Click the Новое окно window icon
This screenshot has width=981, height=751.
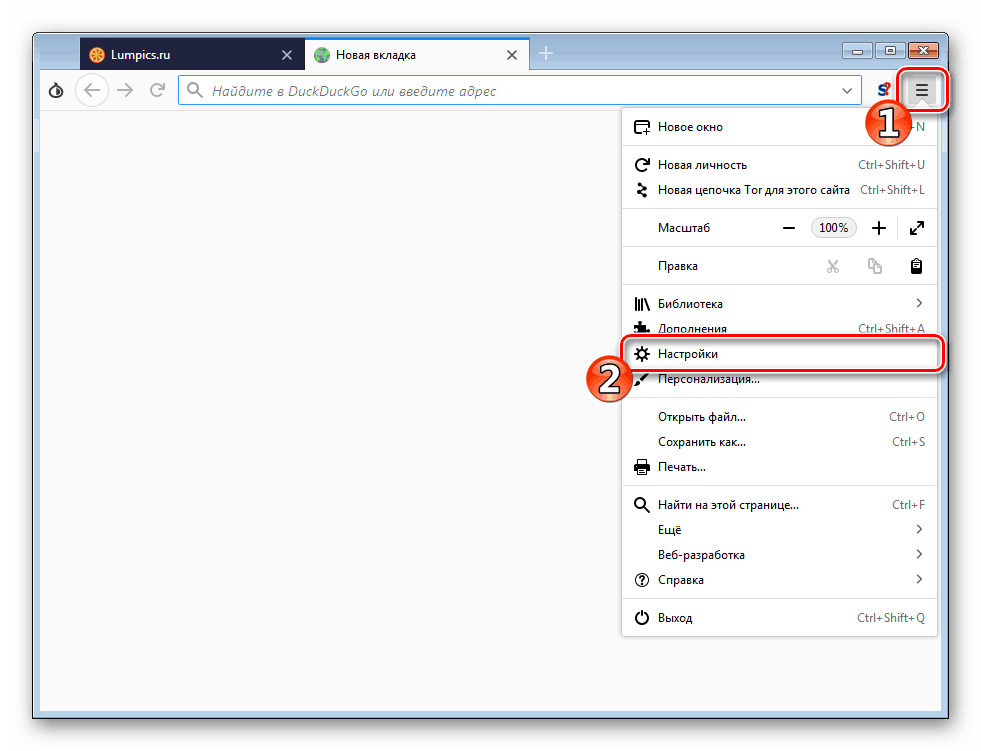click(x=642, y=127)
